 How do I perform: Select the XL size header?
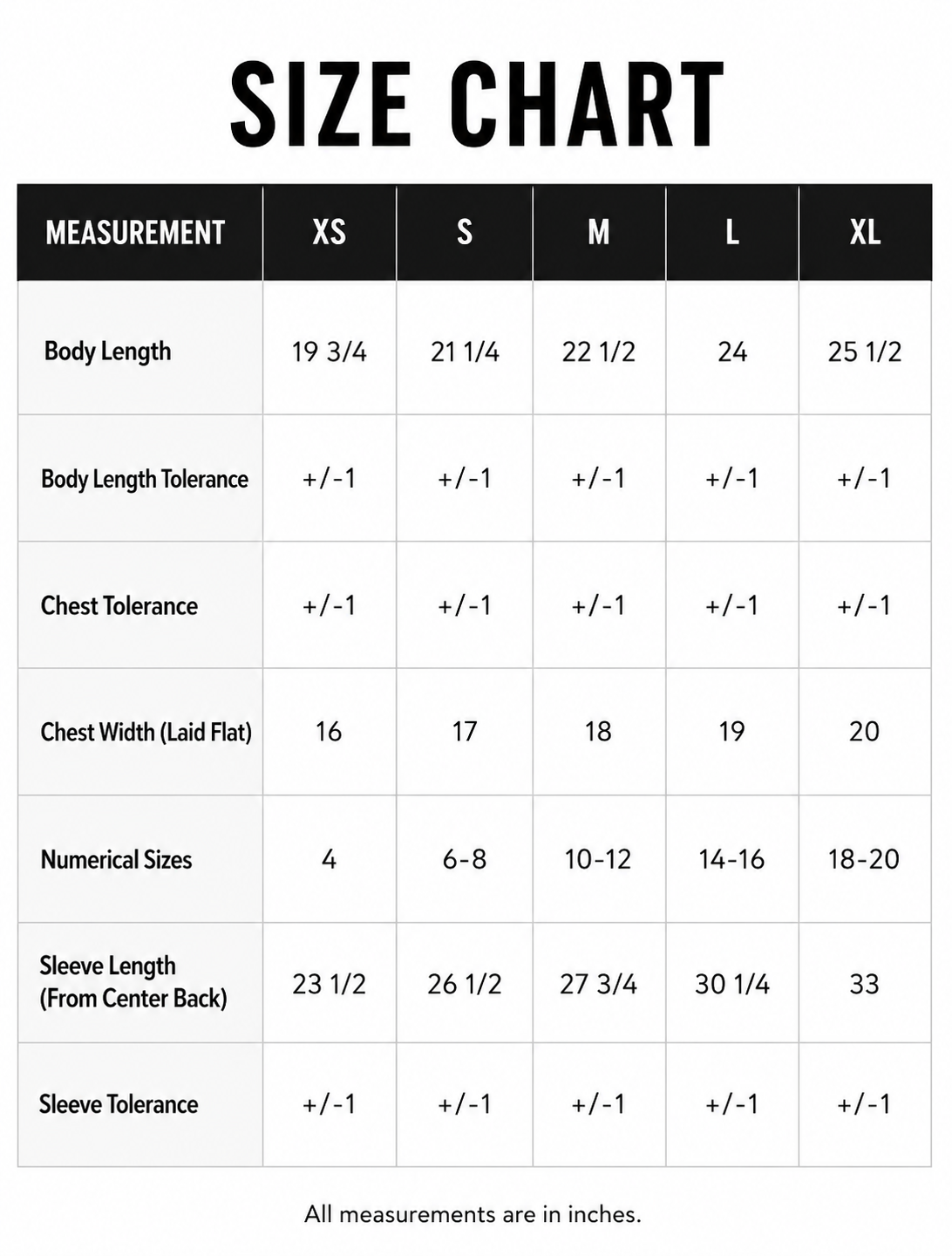click(x=865, y=233)
